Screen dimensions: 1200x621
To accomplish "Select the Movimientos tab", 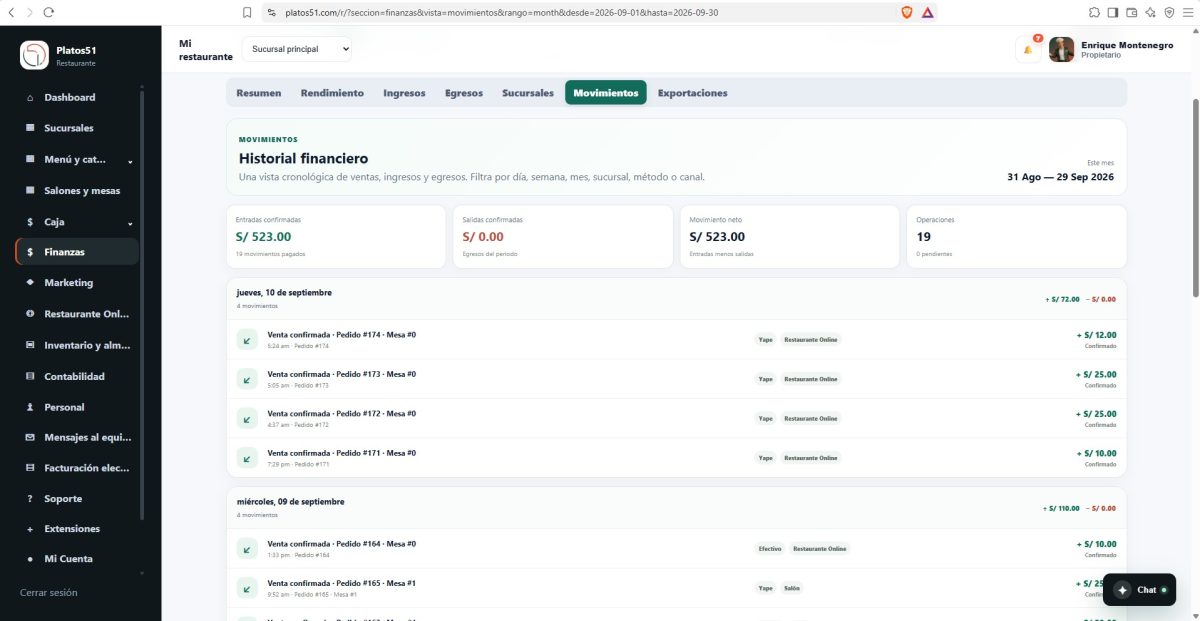I will 606,93.
